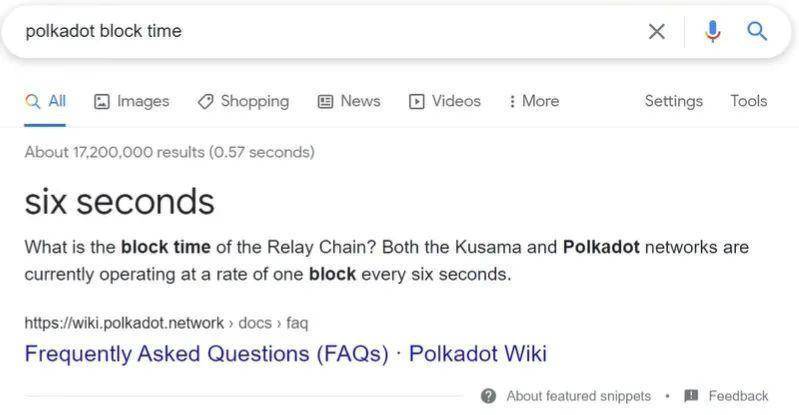799x415 pixels.
Task: Open Frequently Asked Questions Polkadot Wiki link
Action: 285,354
